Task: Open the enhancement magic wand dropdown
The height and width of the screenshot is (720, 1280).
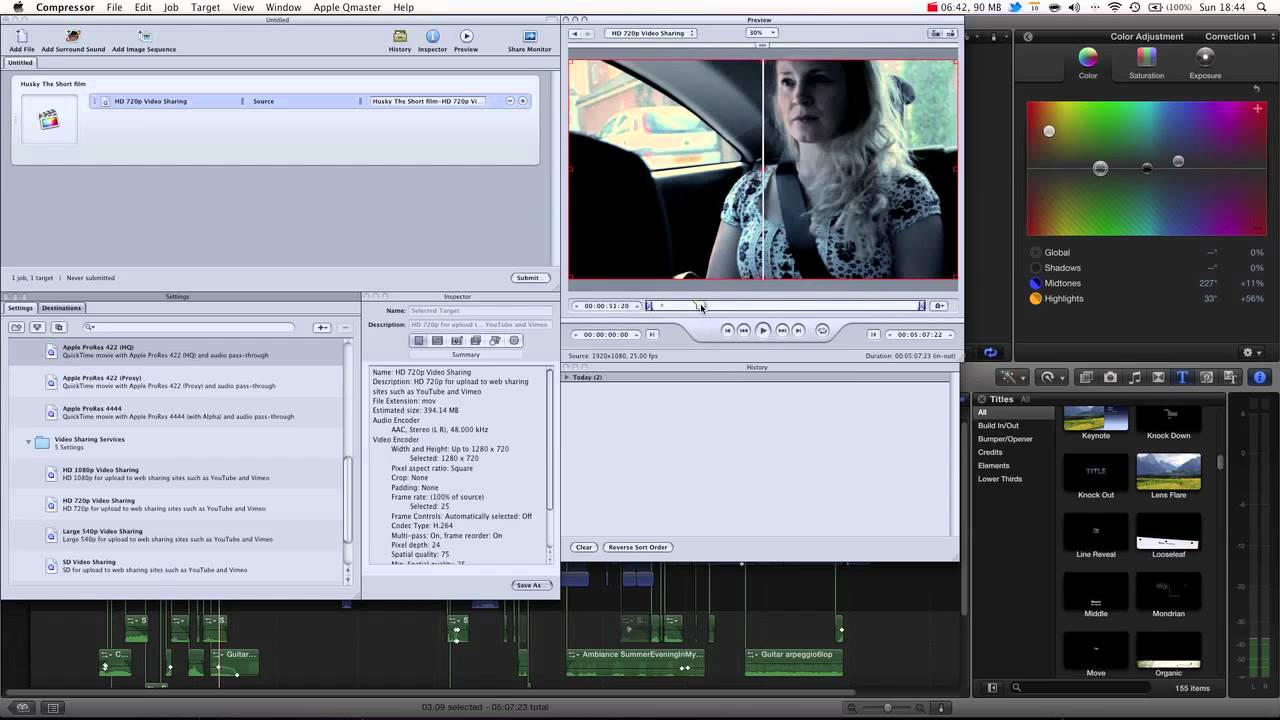Action: tap(1013, 377)
